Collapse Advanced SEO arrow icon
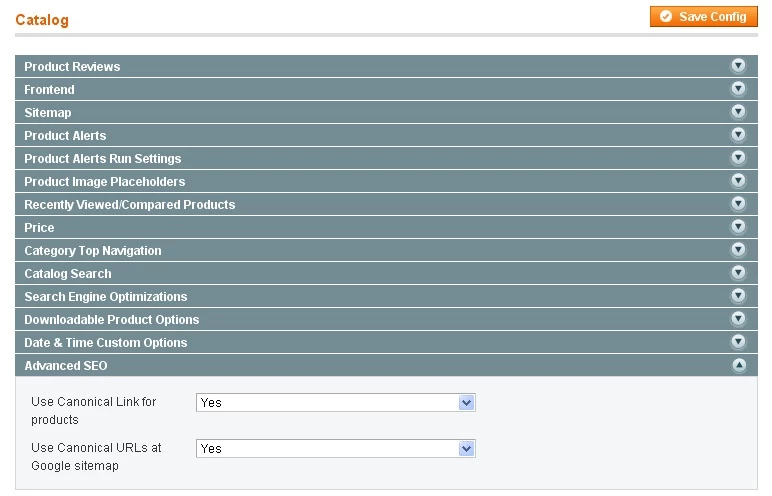Image resolution: width=772 pixels, height=496 pixels. point(739,365)
